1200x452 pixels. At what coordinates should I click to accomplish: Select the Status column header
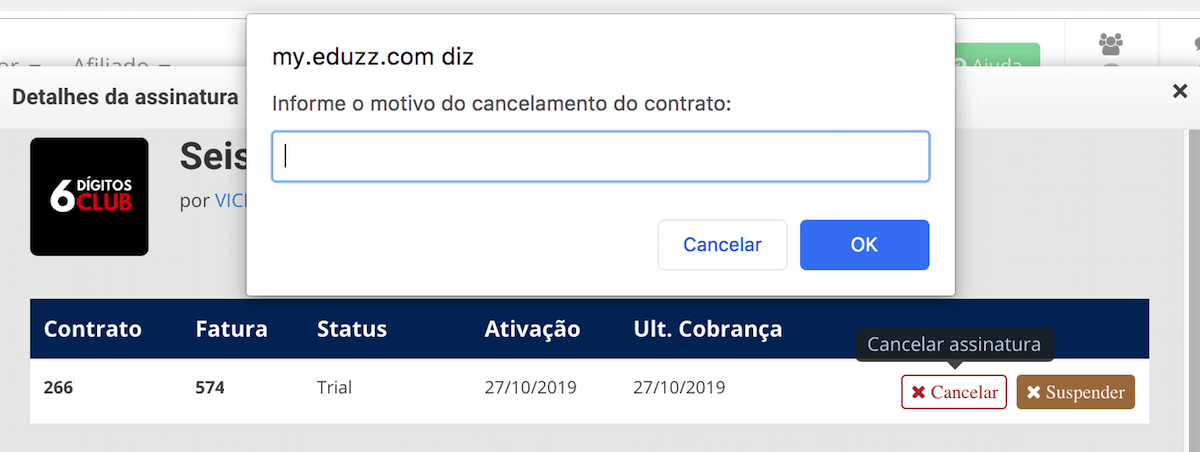[x=352, y=329]
